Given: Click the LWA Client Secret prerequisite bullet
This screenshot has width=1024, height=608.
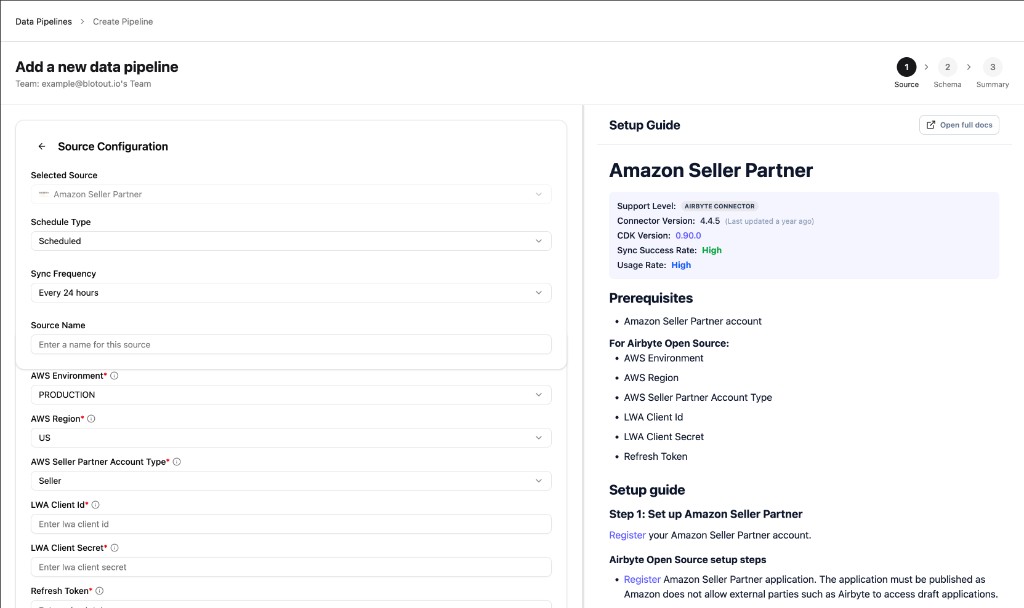Looking at the screenshot, I should tap(664, 437).
